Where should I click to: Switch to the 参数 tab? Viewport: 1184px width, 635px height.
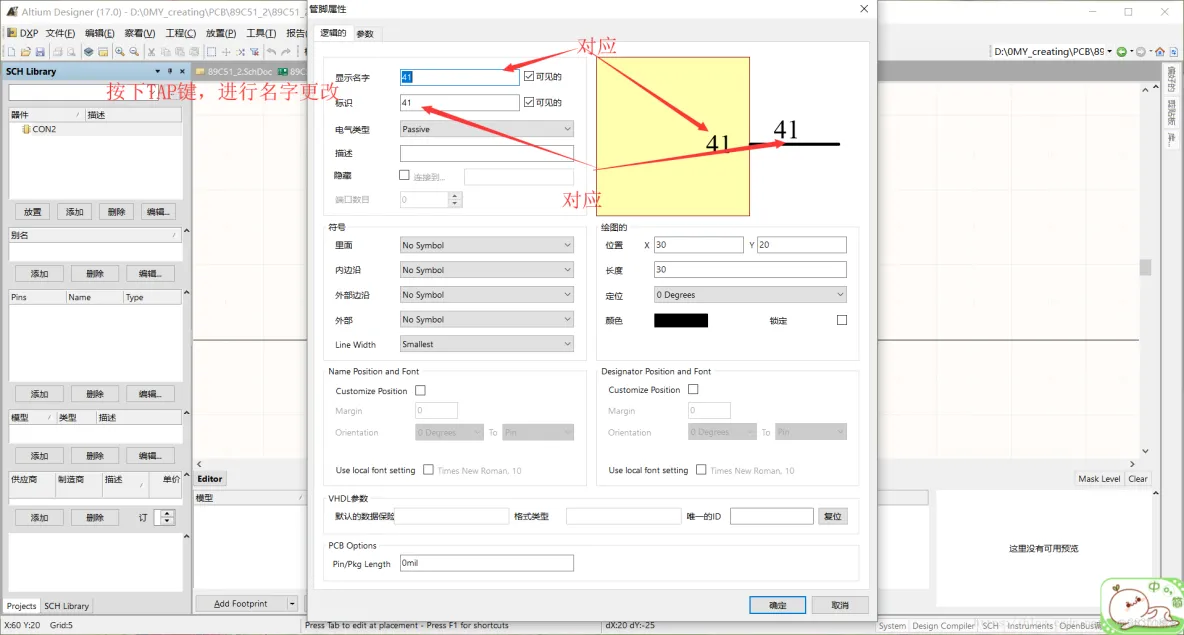tap(365, 34)
